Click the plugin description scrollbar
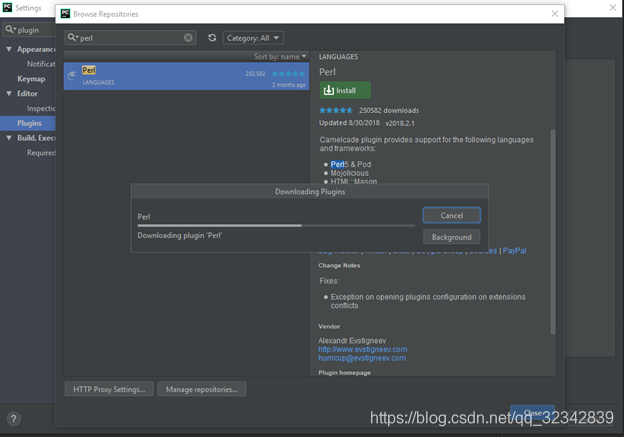Viewport: 624px width, 437px height. (x=552, y=231)
